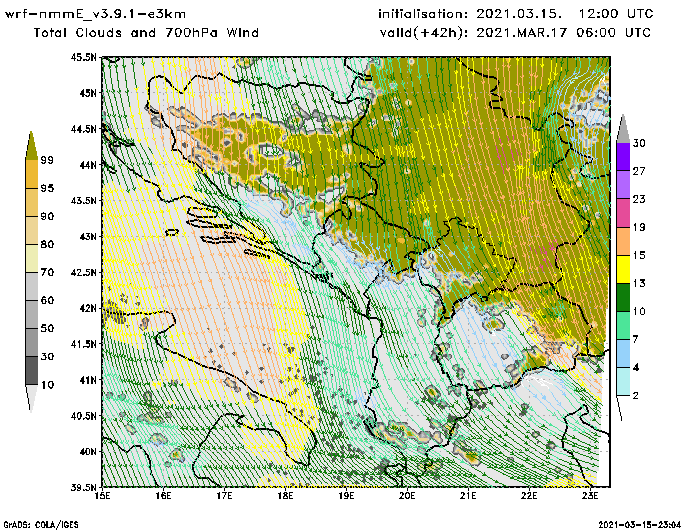
Task: Click the 44N latitude label
Action: [x=88, y=165]
